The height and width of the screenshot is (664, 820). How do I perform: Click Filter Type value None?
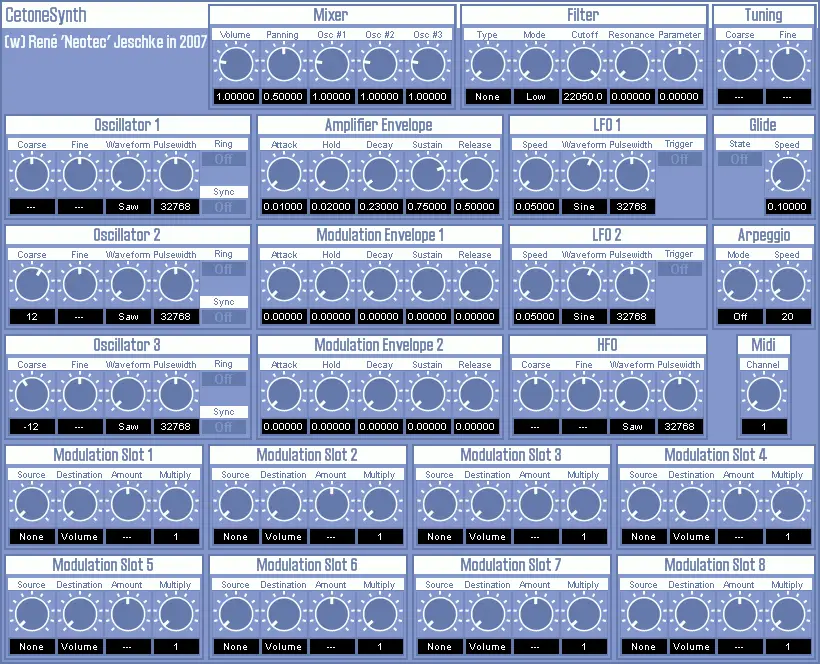[487, 97]
